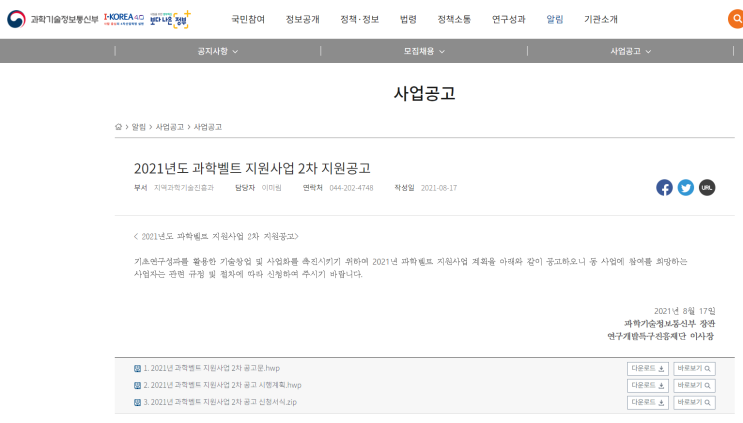
Task: Open attachment link 2. 공고 시행계획.hwp
Action: pos(222,385)
